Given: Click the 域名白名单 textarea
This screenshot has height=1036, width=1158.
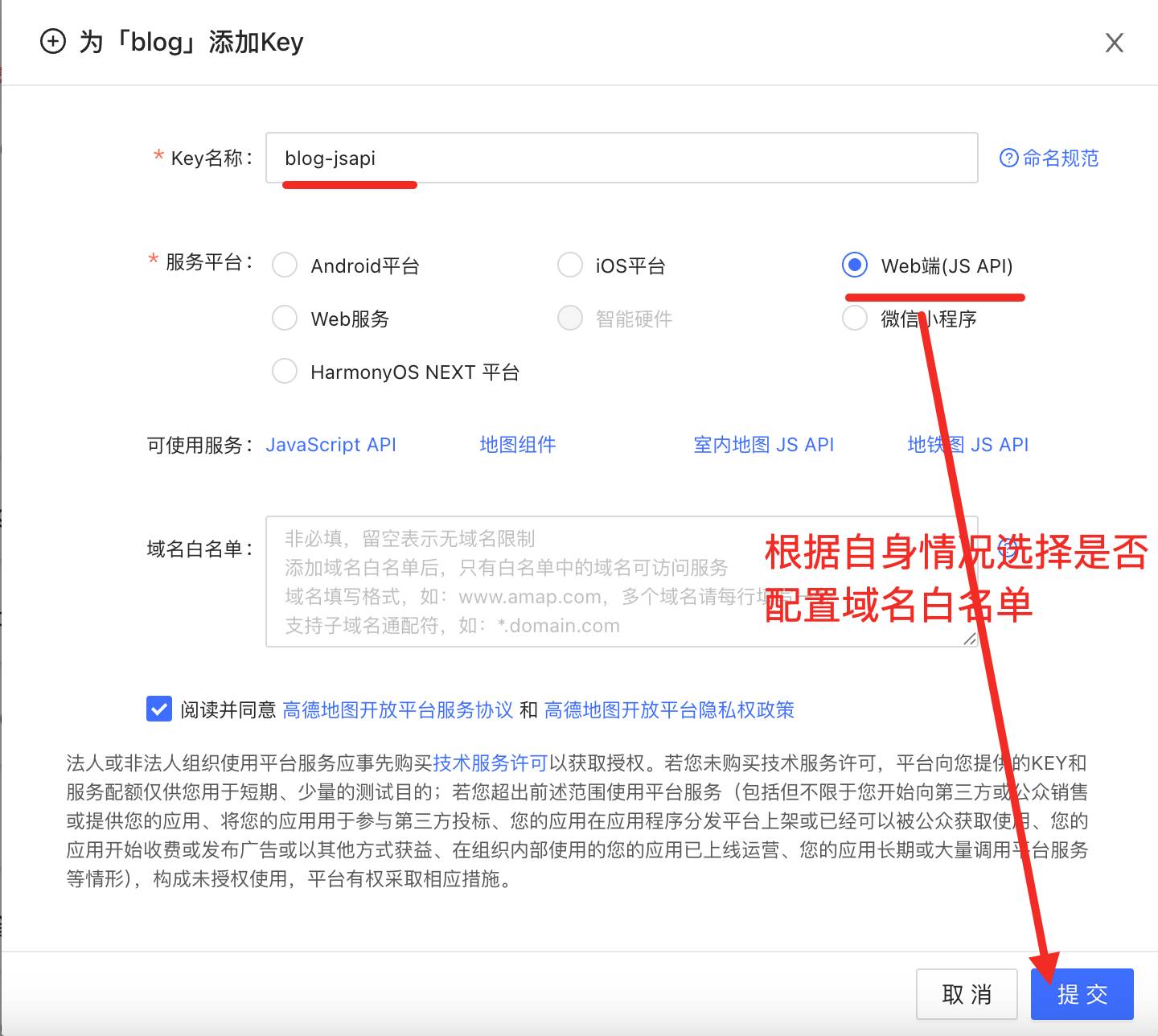Looking at the screenshot, I should pos(515,582).
